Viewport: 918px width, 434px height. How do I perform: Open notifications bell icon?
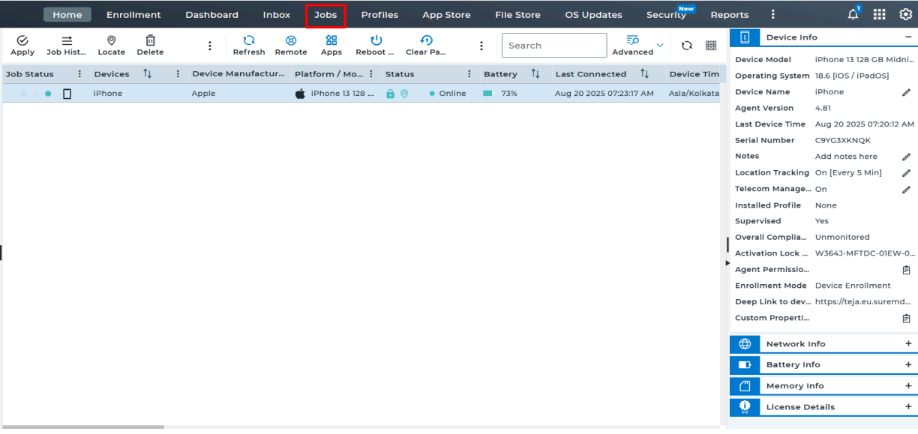tap(853, 14)
